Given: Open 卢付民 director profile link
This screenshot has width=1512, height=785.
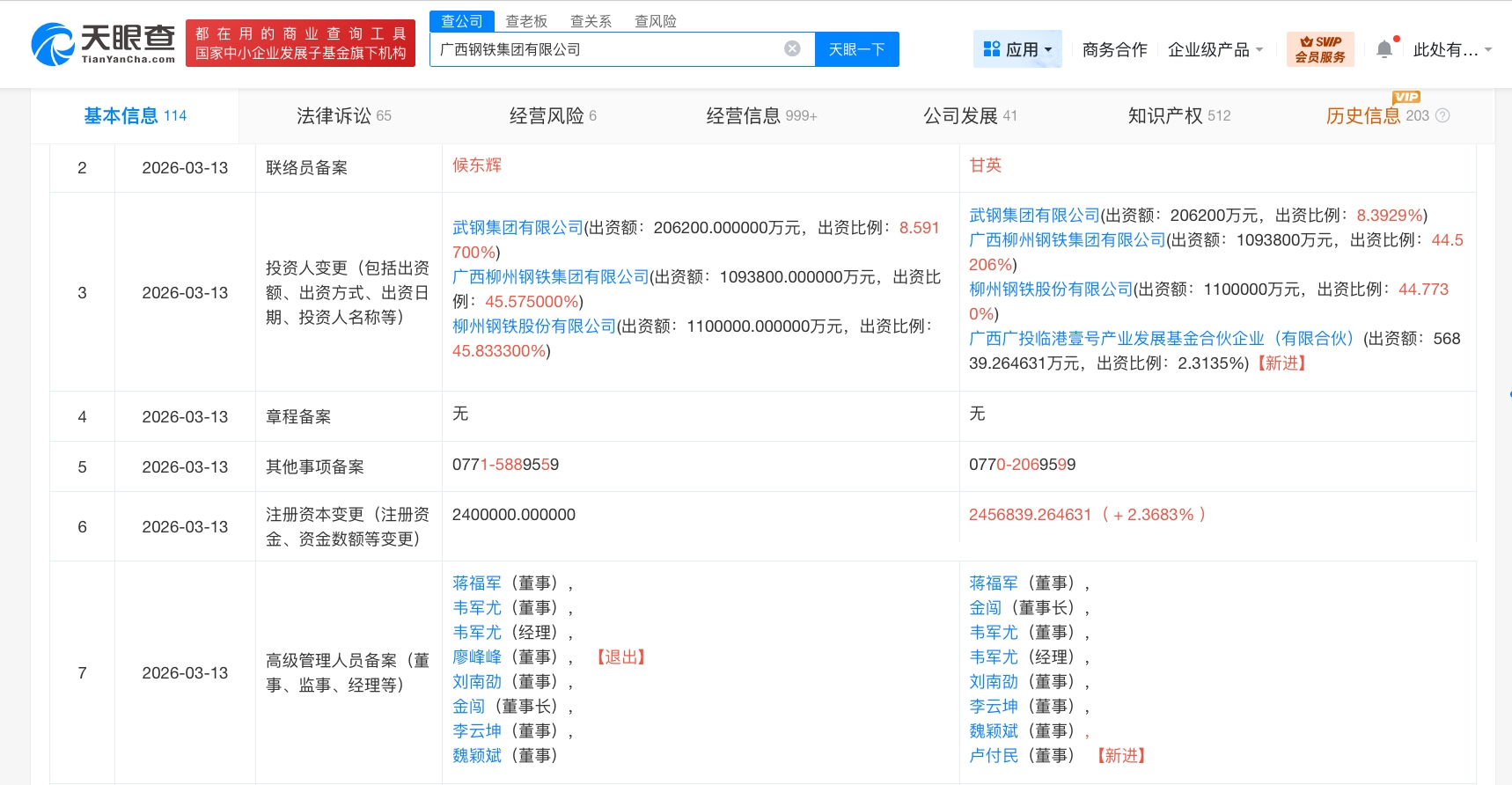Looking at the screenshot, I should point(993,755).
